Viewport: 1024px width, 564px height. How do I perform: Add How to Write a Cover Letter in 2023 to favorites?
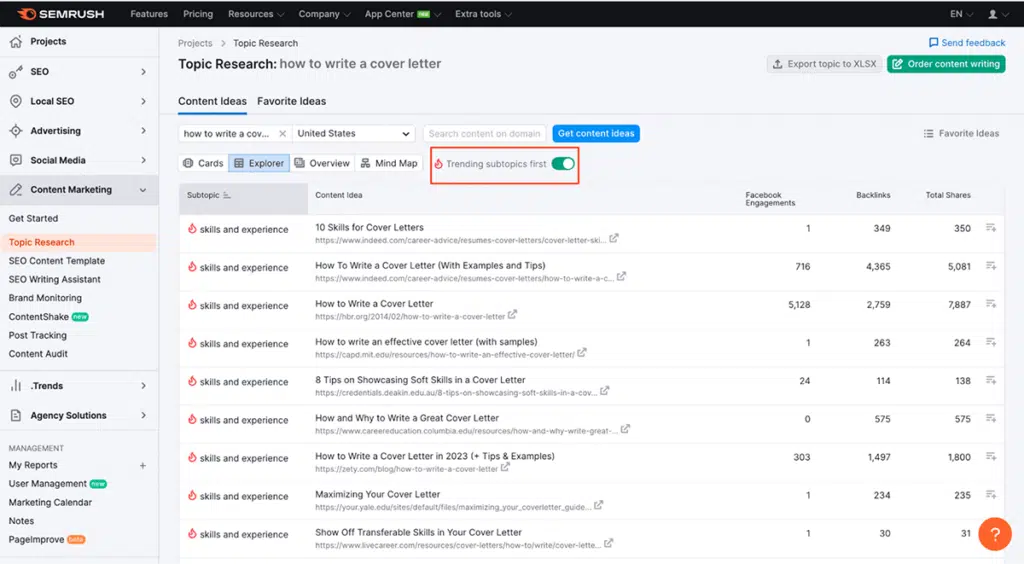coord(991,456)
